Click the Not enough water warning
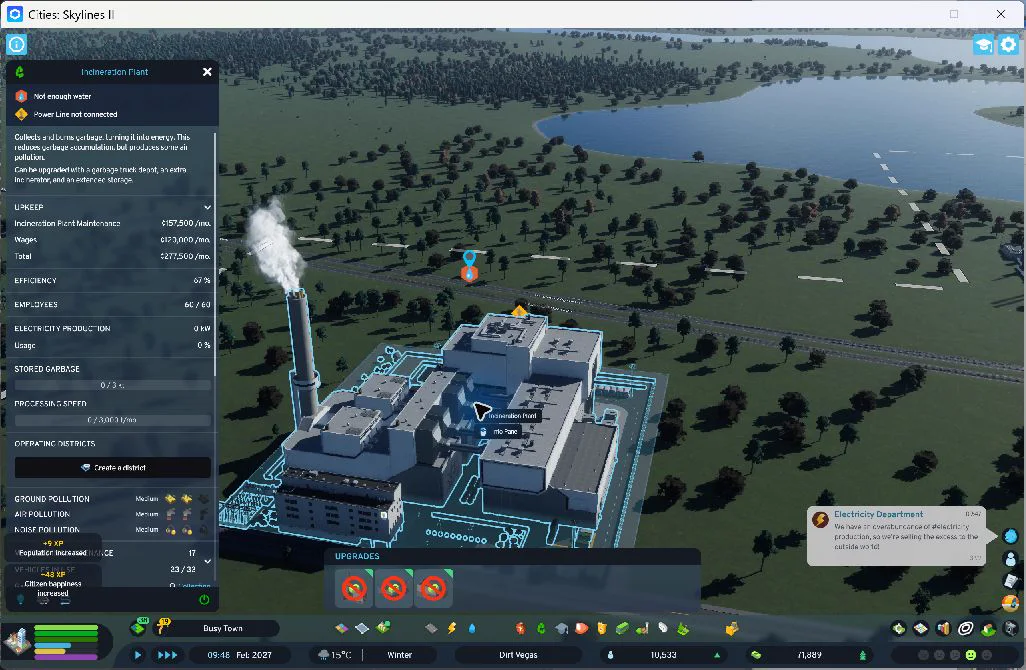 62,96
